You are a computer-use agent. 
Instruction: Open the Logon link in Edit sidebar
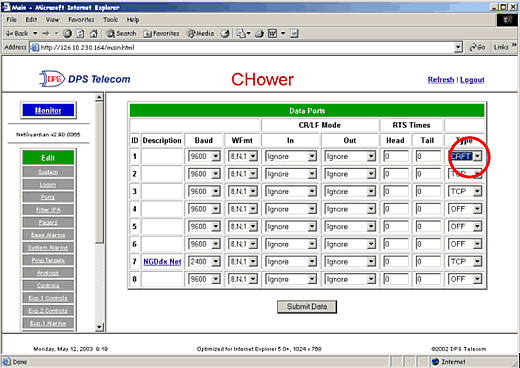[48, 185]
